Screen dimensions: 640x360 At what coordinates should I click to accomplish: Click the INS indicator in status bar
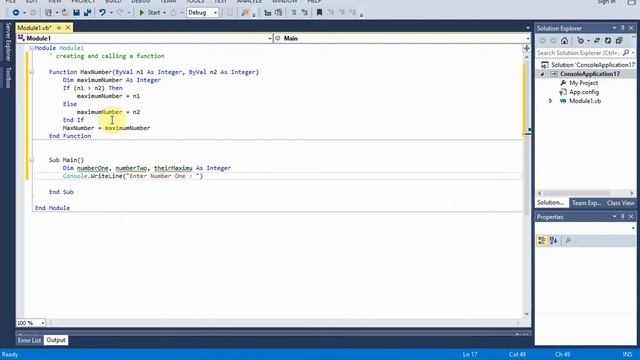(x=627, y=354)
